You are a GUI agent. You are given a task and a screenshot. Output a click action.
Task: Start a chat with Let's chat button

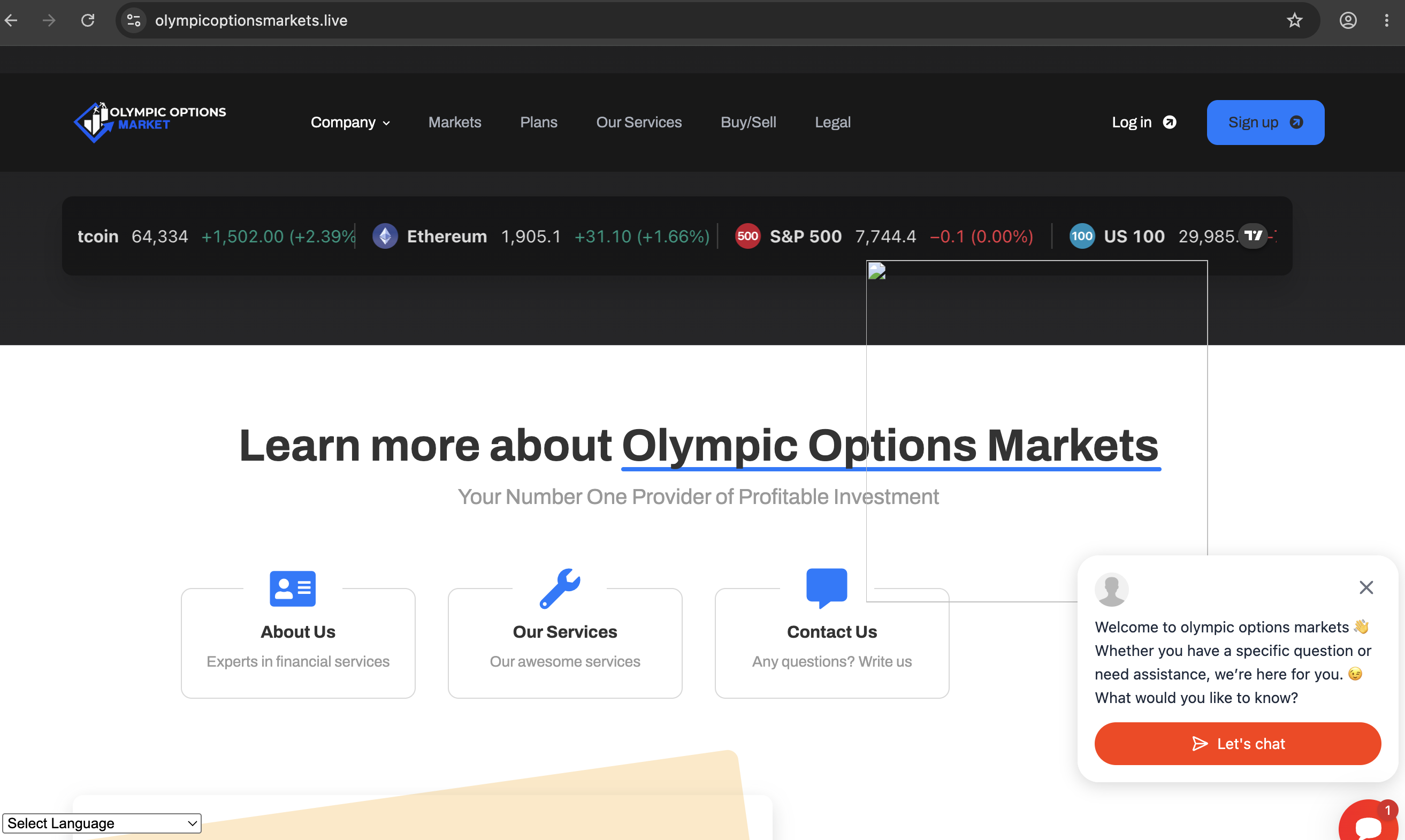click(1238, 743)
